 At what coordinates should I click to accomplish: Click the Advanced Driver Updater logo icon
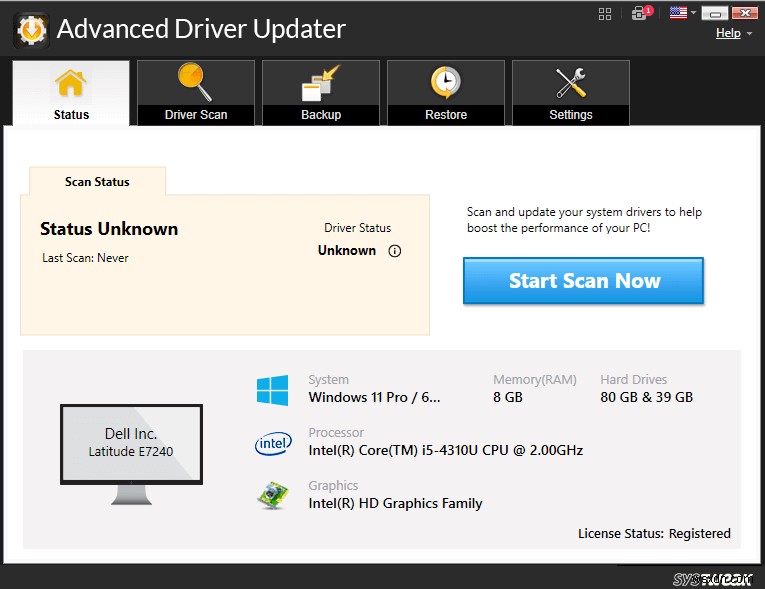(32, 30)
